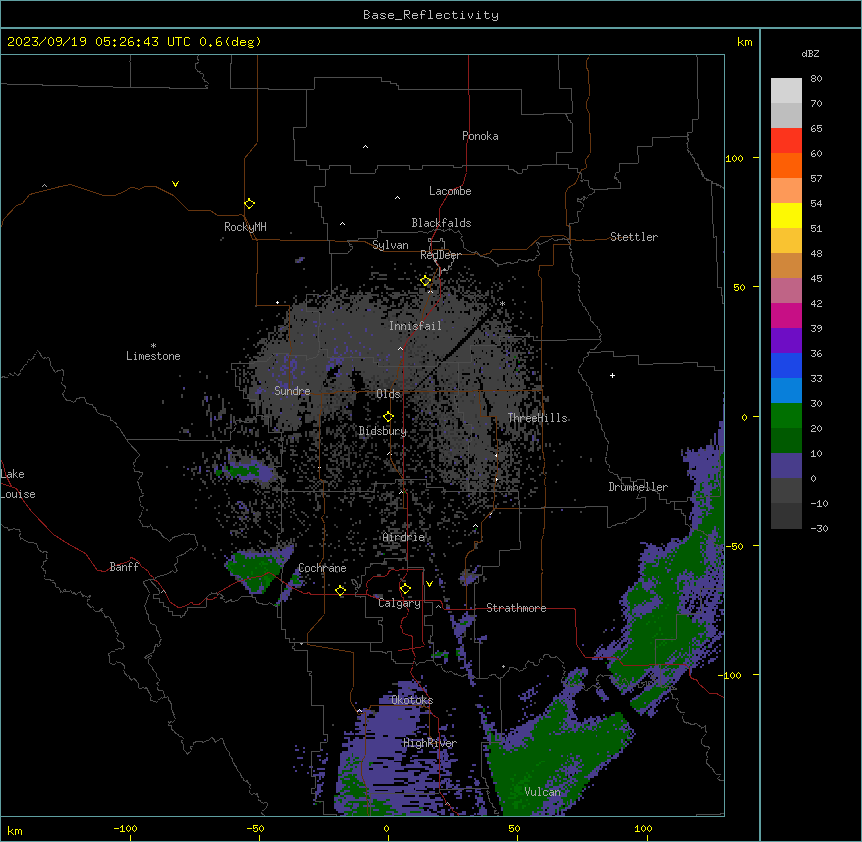Pick the green 20-30 dBZ legend swatch
Screen dimensions: 862x842
(786, 416)
